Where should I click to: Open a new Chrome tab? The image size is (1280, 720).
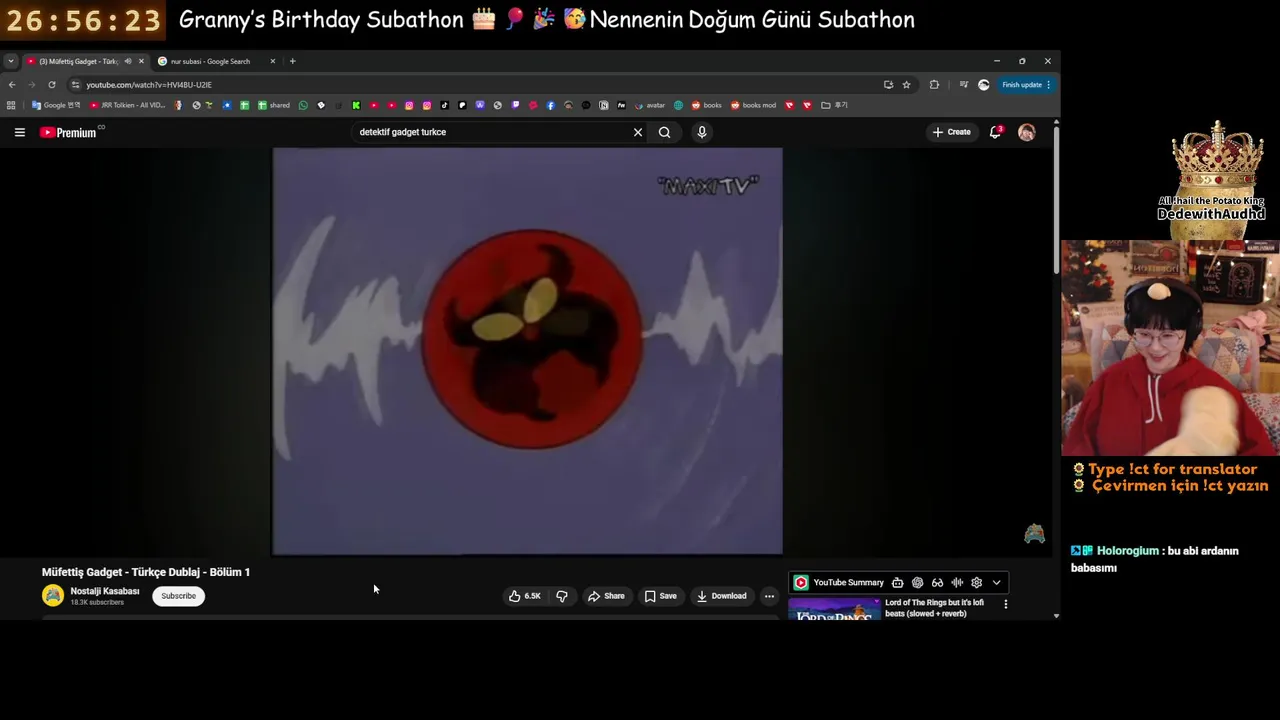pyautogui.click(x=292, y=61)
